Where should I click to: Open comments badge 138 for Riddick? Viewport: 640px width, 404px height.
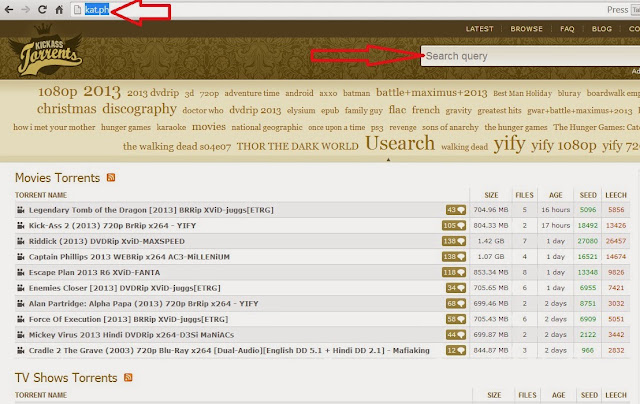click(x=454, y=241)
